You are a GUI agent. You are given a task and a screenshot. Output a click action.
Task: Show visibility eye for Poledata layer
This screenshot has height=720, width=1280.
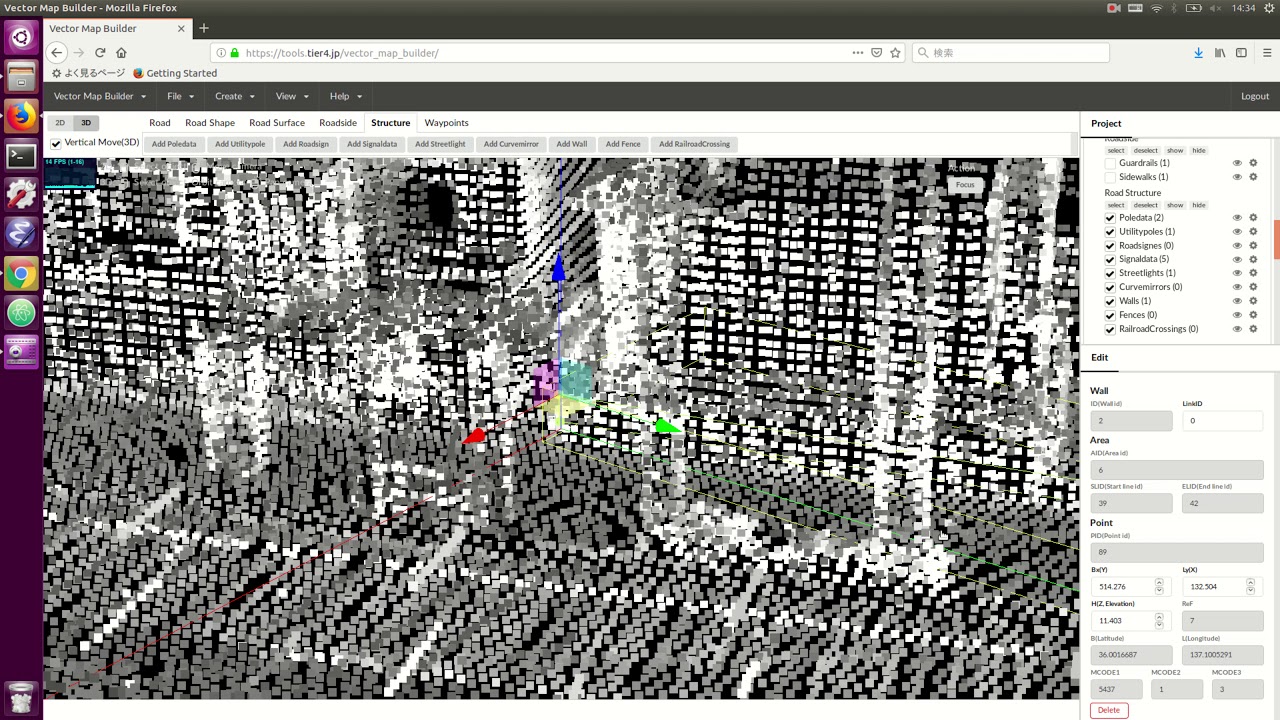1237,218
